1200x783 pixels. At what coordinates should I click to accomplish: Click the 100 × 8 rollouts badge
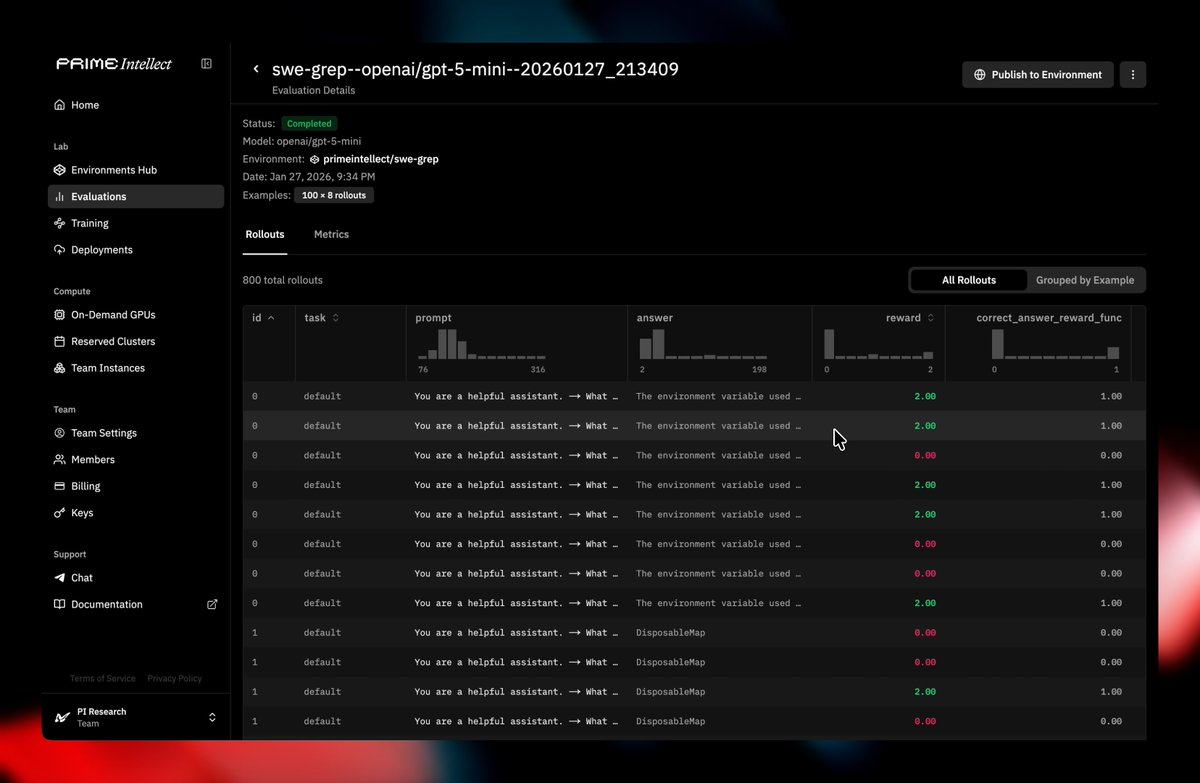point(334,196)
